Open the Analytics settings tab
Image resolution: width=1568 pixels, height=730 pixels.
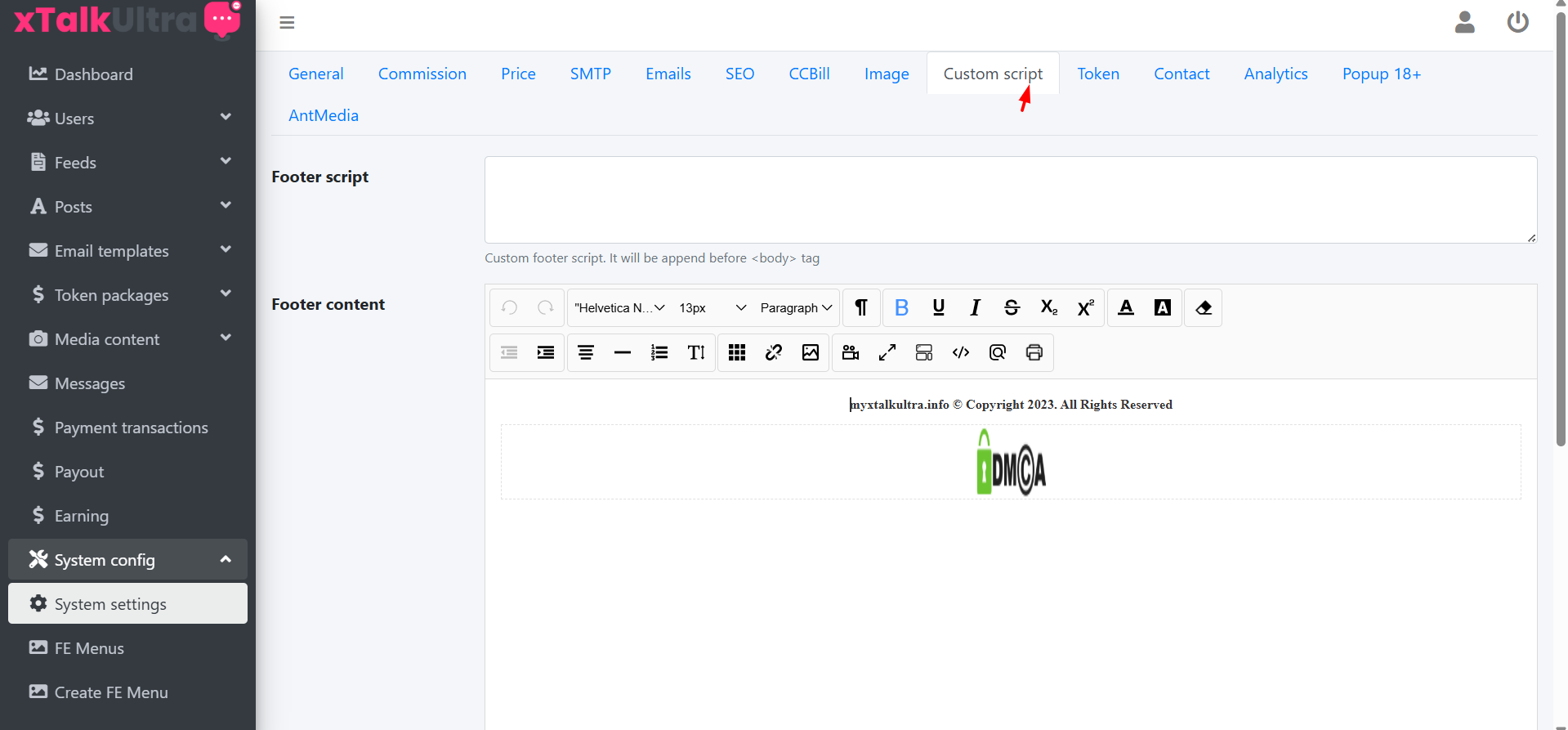pyautogui.click(x=1275, y=74)
